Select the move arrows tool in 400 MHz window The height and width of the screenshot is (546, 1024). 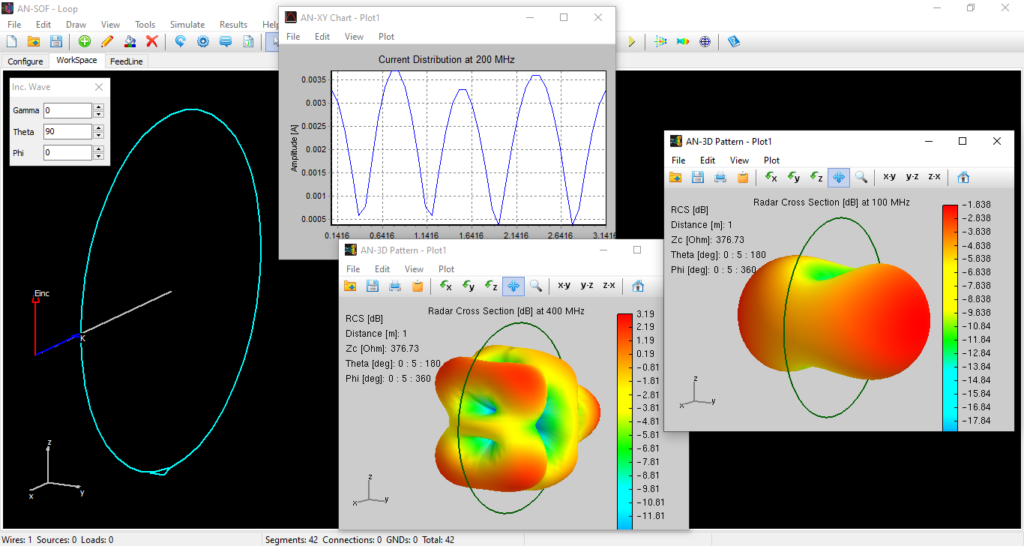pyautogui.click(x=513, y=286)
